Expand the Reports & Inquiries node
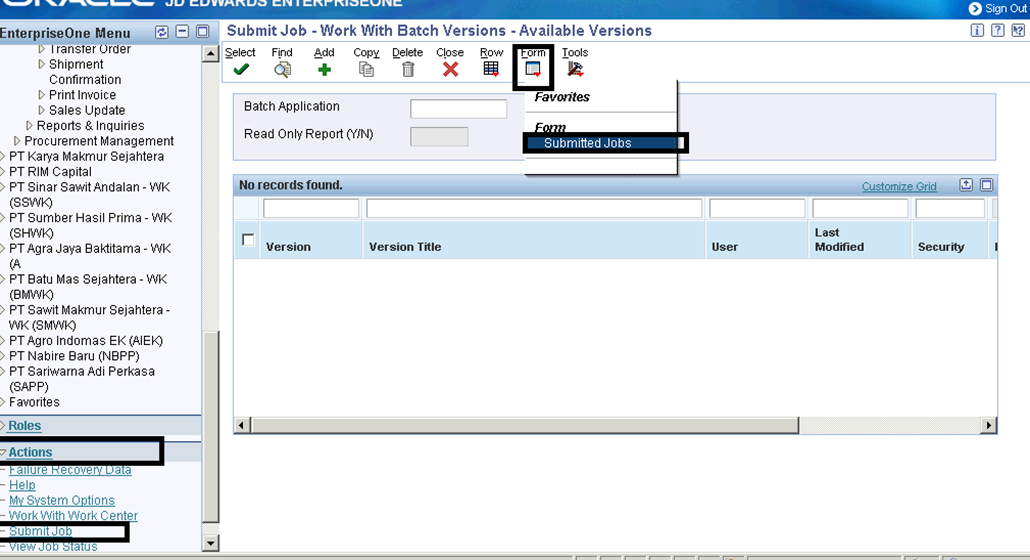Viewport: 1030px width, 560px height. [x=29, y=125]
